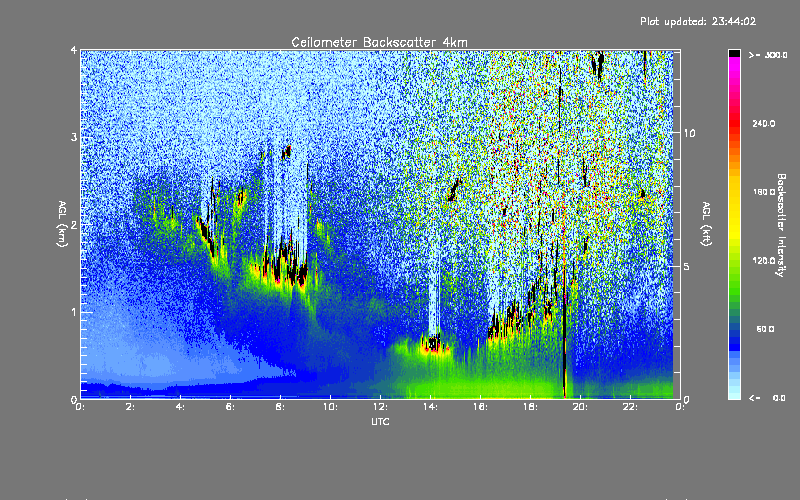Click the '2:' hour label on time axis
The width and height of the screenshot is (800, 500).
point(131,407)
